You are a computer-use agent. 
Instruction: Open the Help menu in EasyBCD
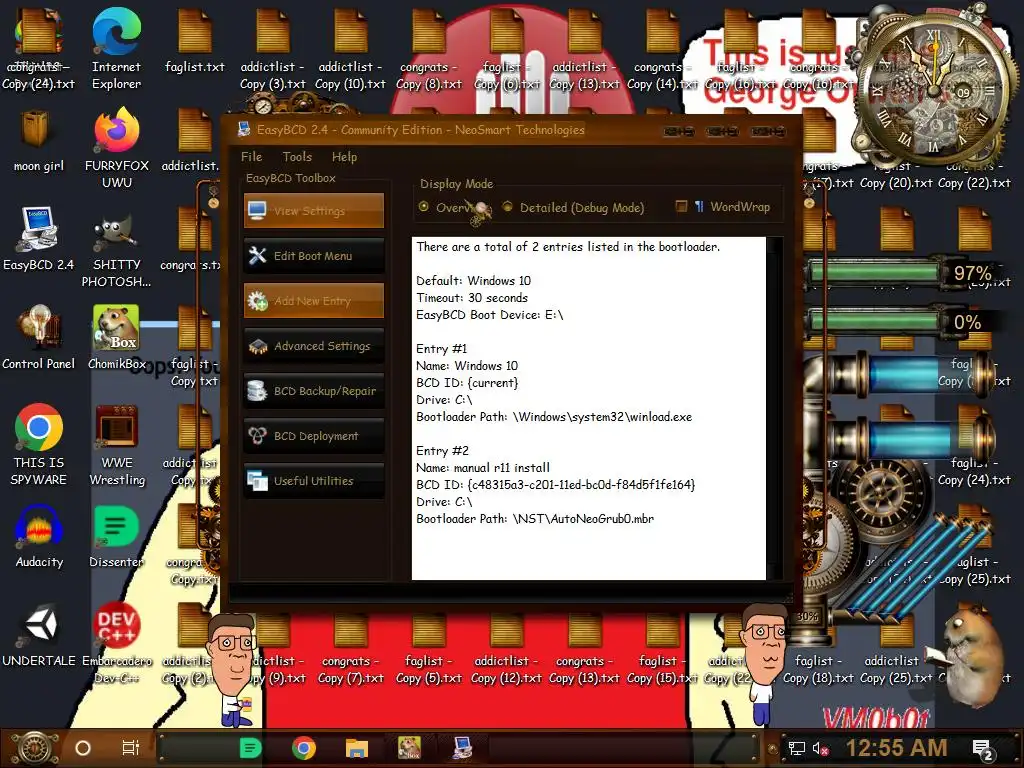(x=344, y=157)
